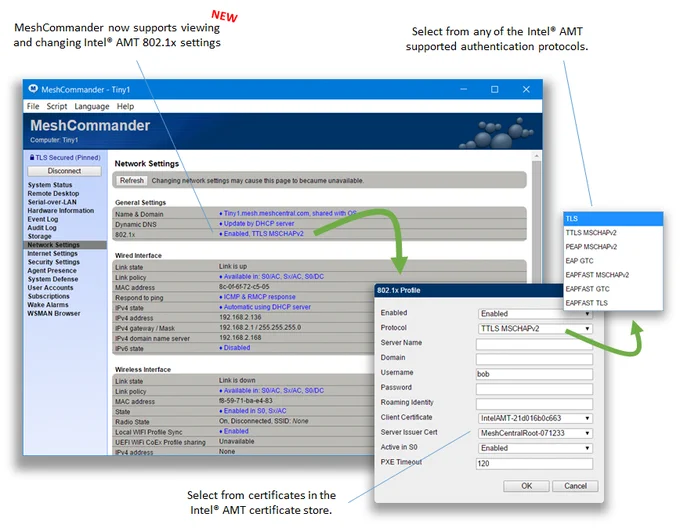Maximize the MeshCommander window
This screenshot has height=528, width=680.
pos(494,89)
